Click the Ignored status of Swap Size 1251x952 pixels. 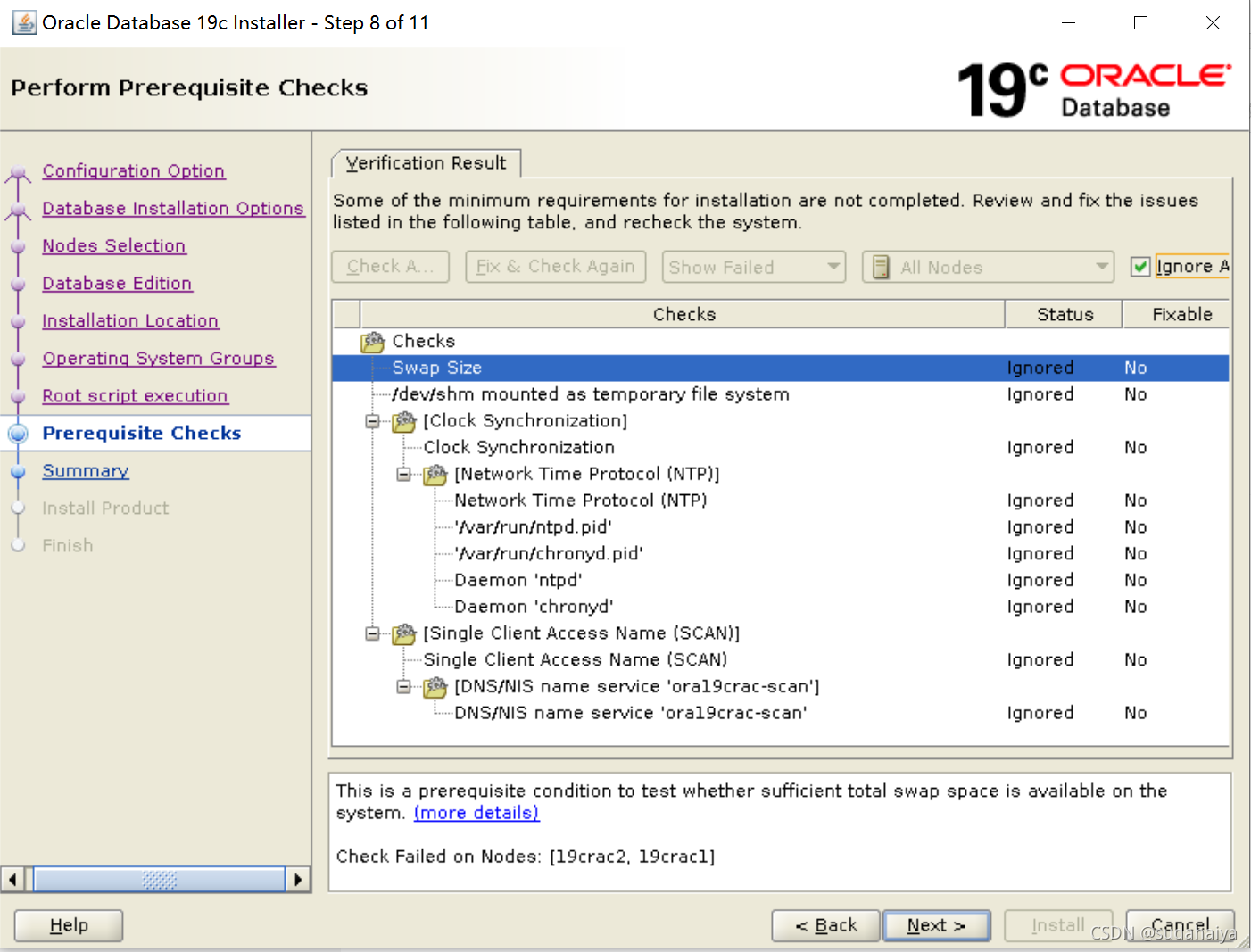point(1040,368)
